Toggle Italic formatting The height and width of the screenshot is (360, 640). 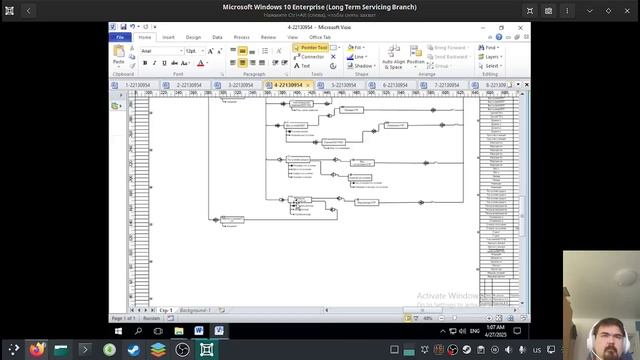point(154,63)
